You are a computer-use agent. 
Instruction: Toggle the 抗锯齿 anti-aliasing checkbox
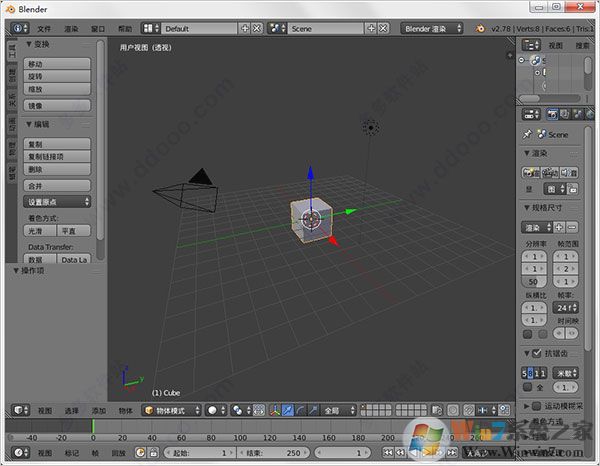pyautogui.click(x=539, y=353)
